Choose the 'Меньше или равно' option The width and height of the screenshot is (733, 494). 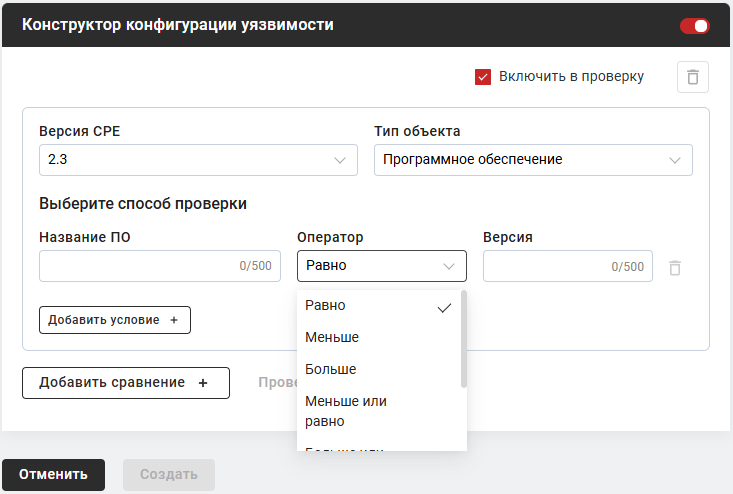coord(379,411)
